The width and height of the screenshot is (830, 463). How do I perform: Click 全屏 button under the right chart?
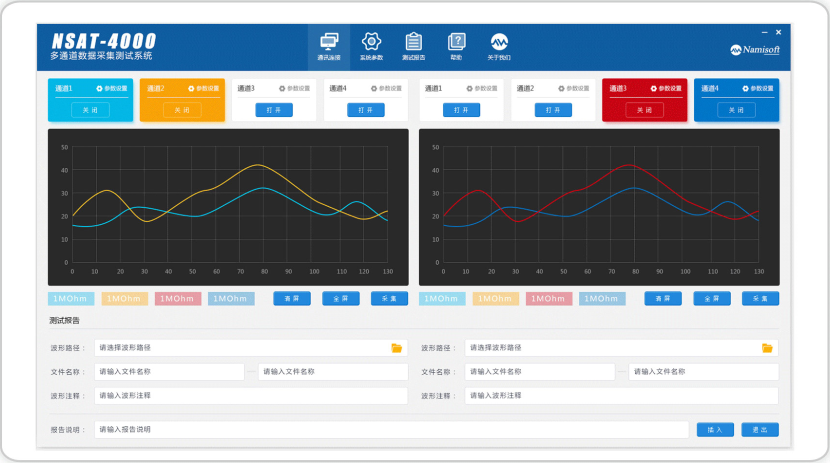[711, 299]
